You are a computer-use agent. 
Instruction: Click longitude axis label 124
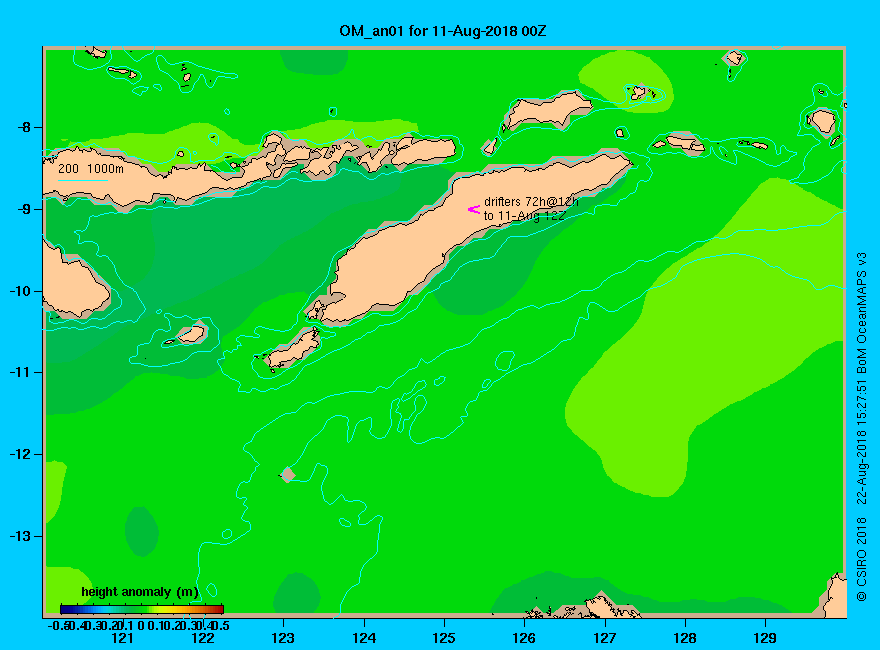point(364,638)
